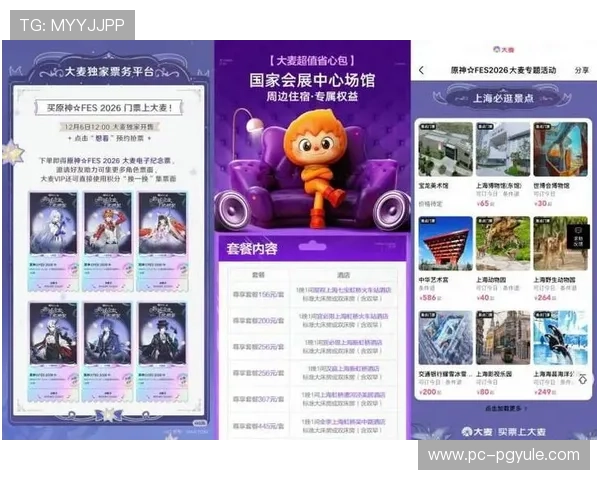This screenshot has height=480, width=600.
Task: Tap the 【大麦超值省心包】 title
Action: 312,60
